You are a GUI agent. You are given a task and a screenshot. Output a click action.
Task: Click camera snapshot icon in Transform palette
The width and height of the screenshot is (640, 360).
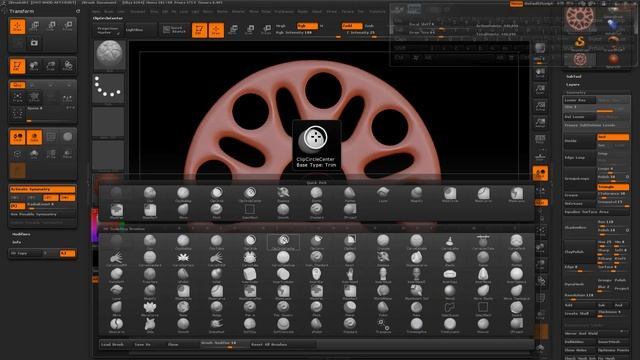pyautogui.click(x=34, y=43)
